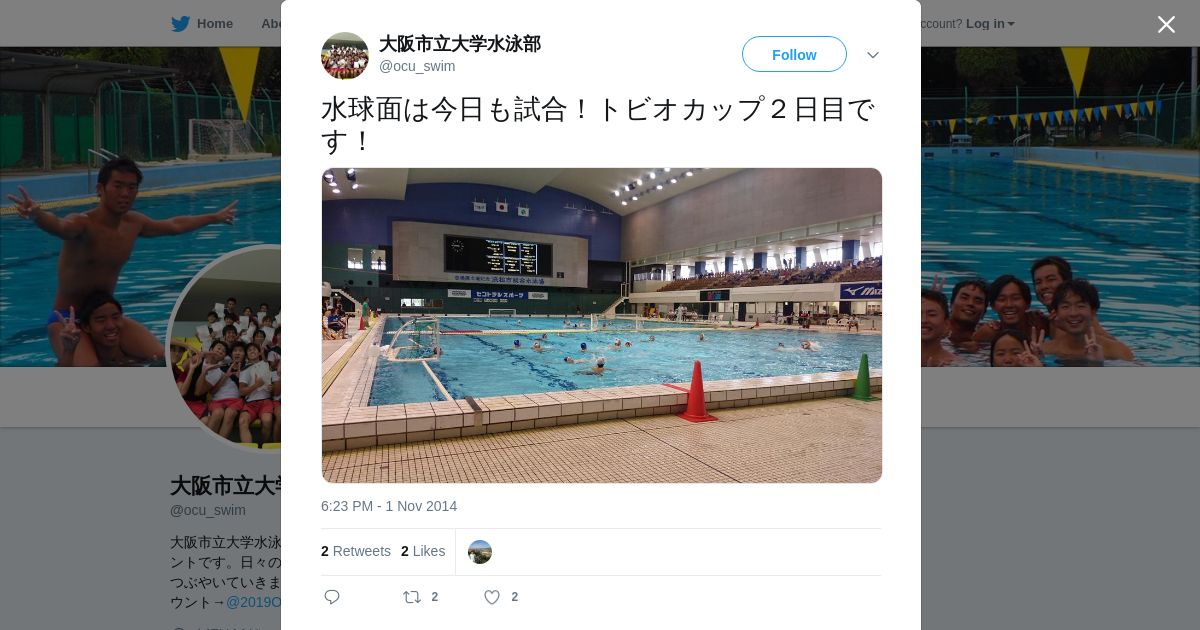
Task: Expand the tweet options chevron
Action: tap(873, 55)
